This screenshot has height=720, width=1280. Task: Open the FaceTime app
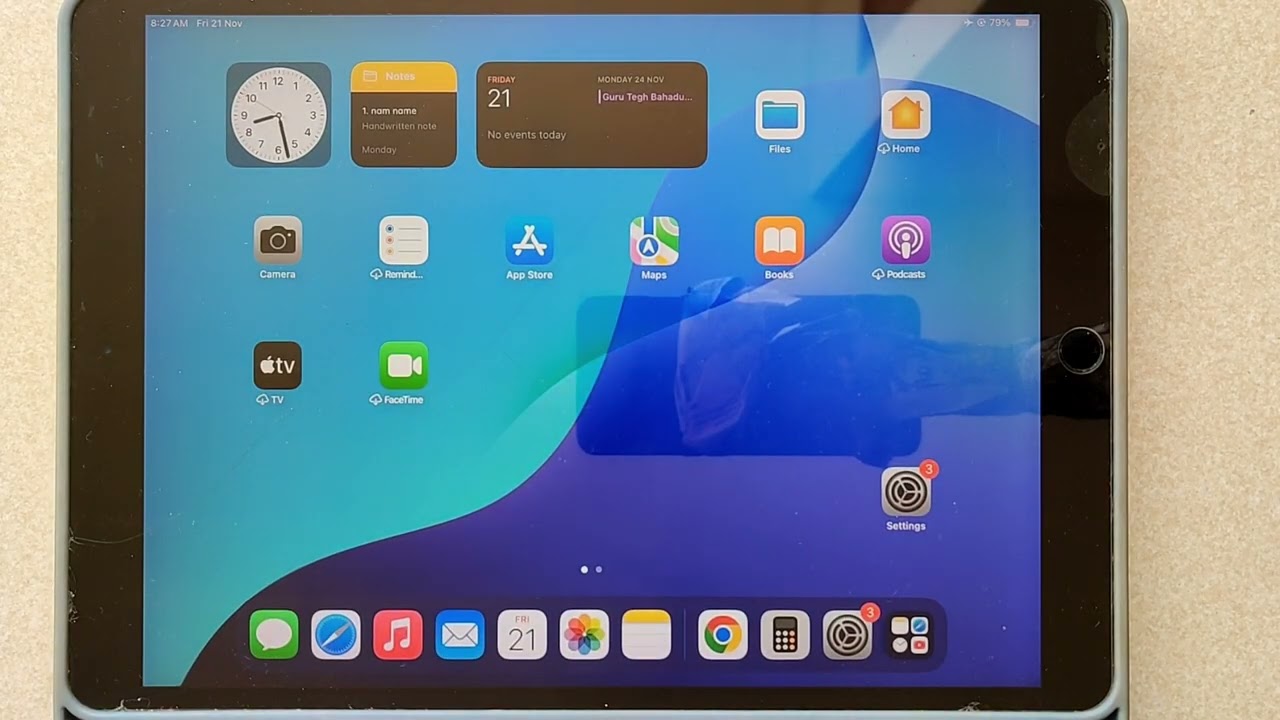(x=403, y=366)
